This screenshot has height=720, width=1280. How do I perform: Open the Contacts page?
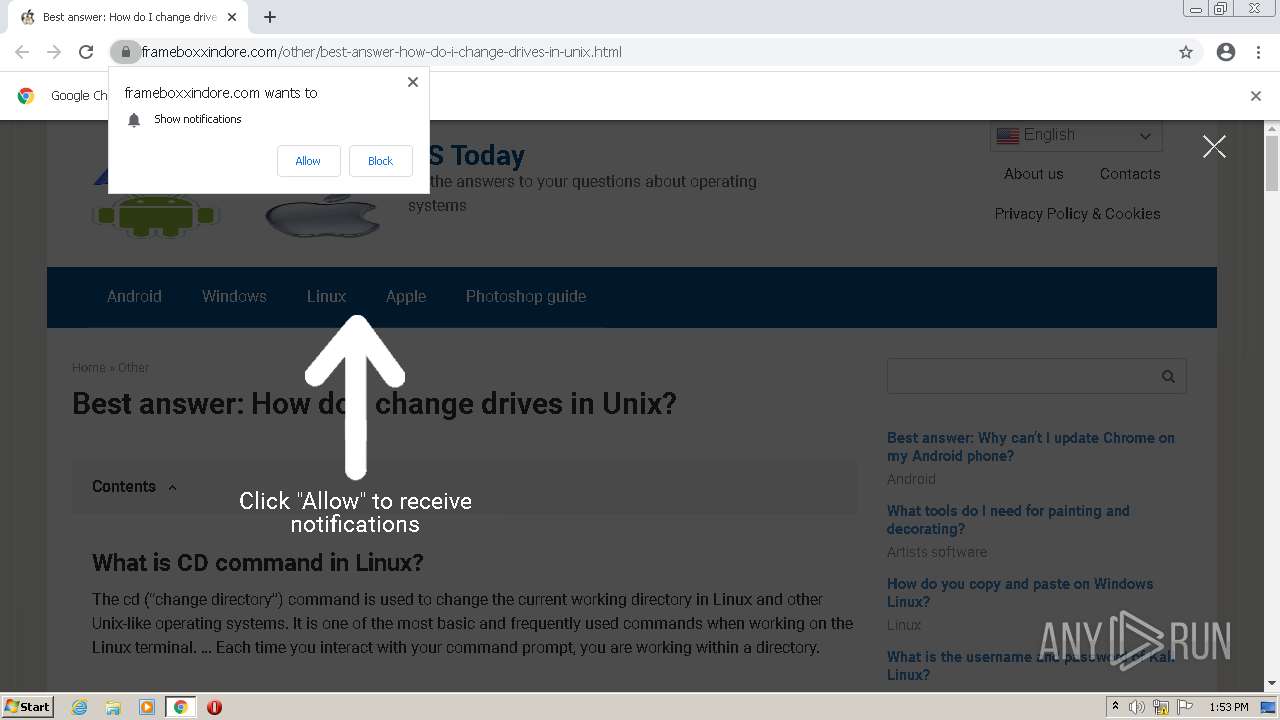point(1130,174)
